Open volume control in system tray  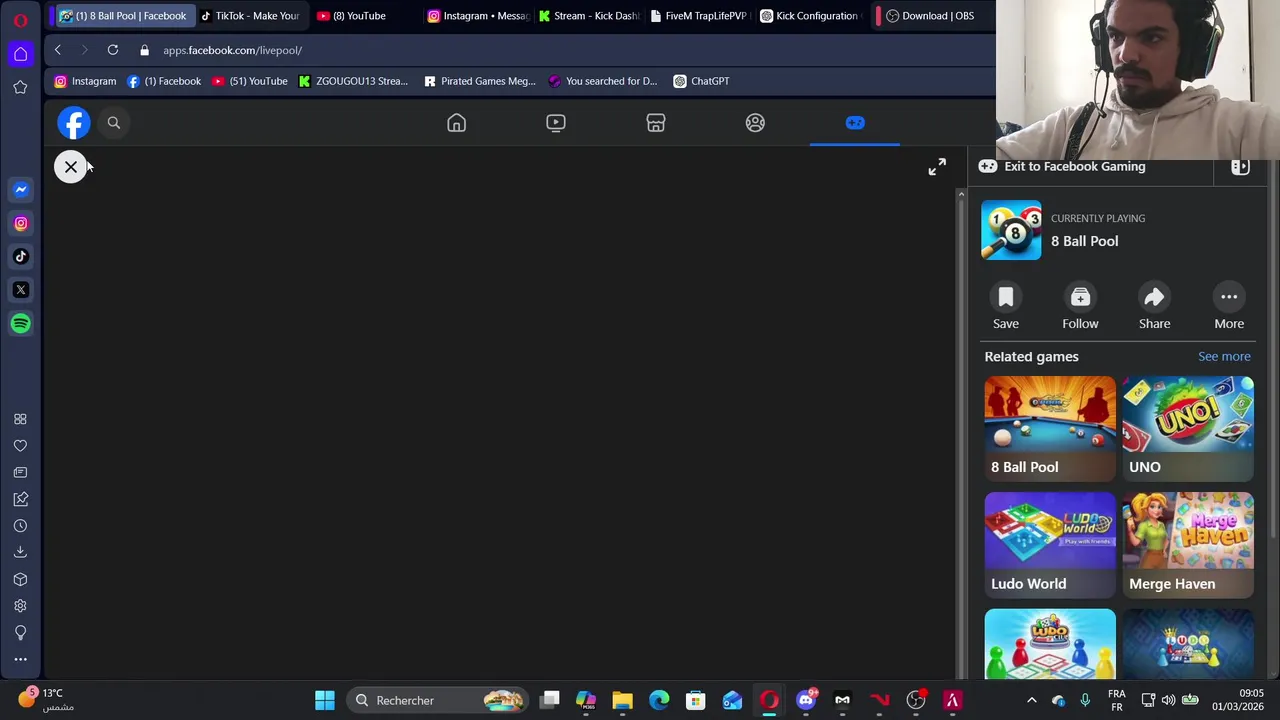(x=1168, y=700)
